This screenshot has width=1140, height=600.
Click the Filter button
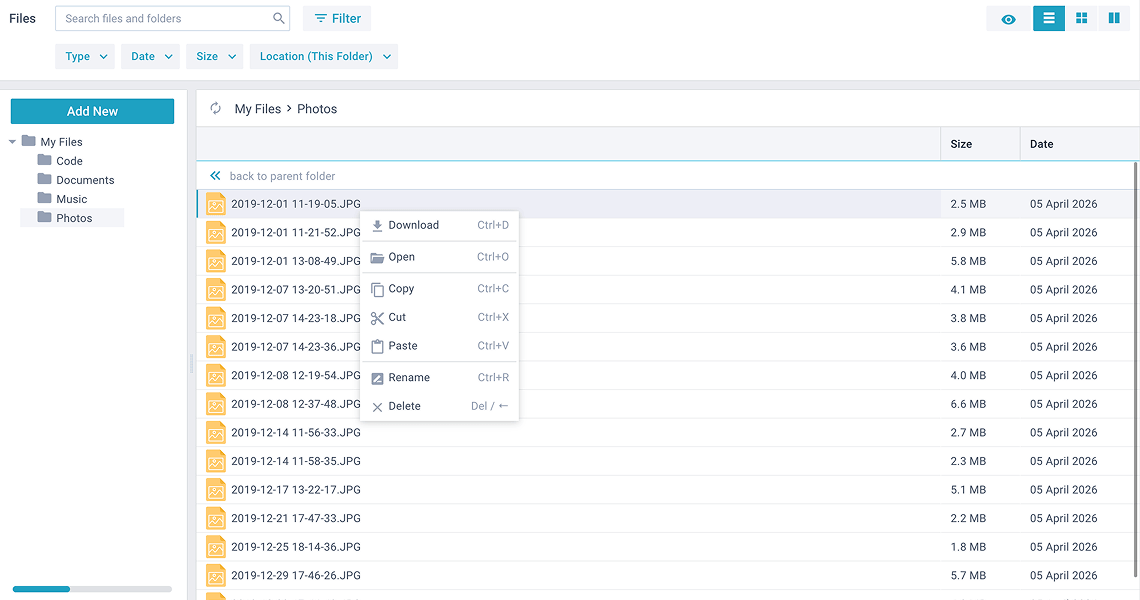[x=337, y=18]
